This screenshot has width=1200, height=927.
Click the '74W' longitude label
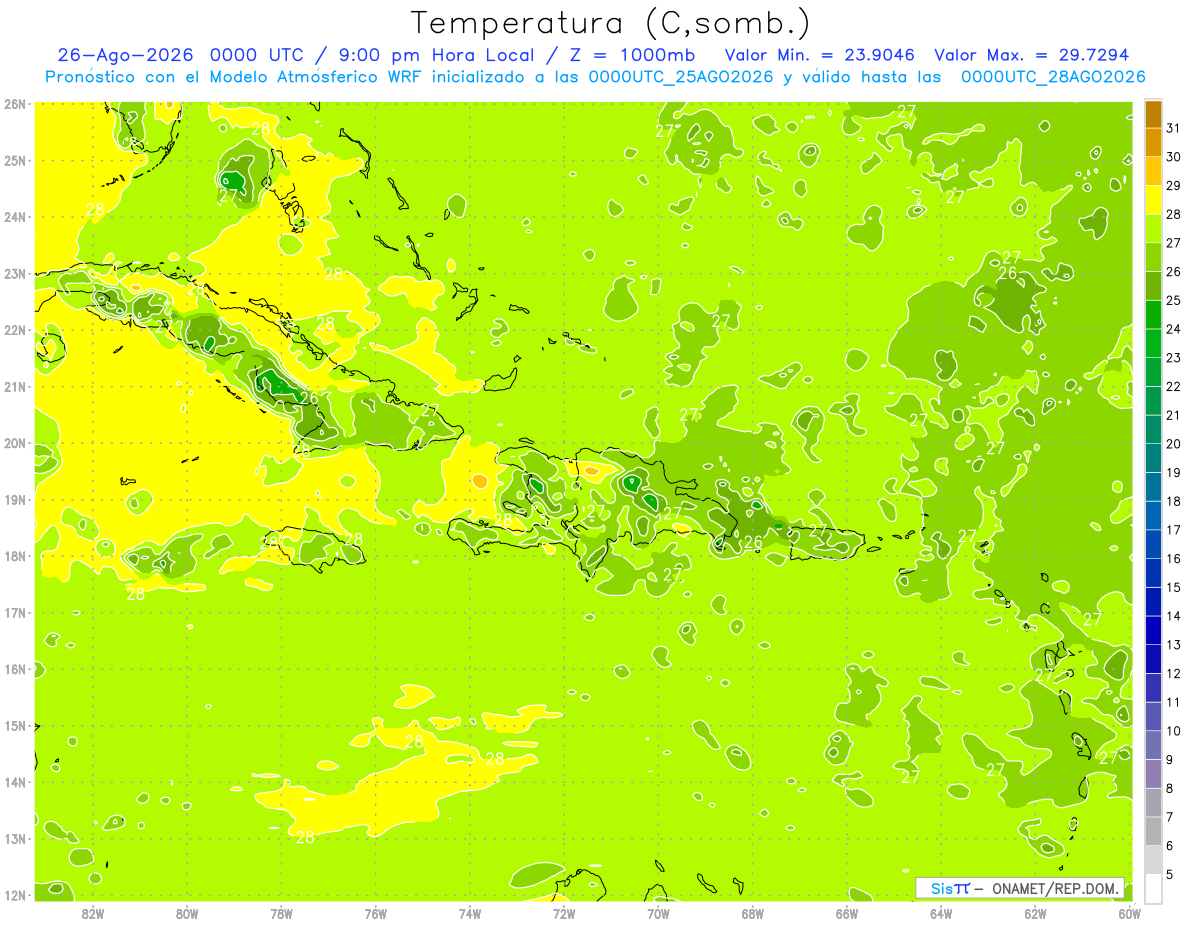[x=469, y=913]
